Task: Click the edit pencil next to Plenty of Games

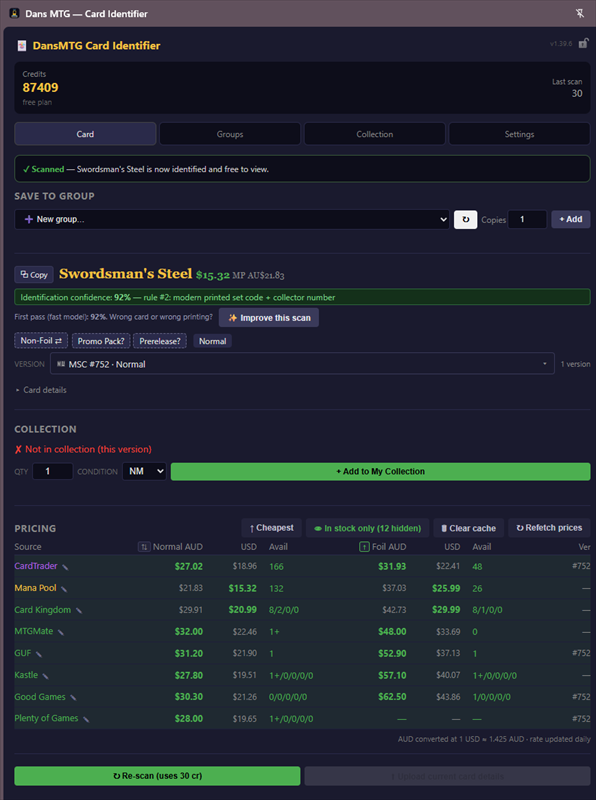Action: (86, 719)
